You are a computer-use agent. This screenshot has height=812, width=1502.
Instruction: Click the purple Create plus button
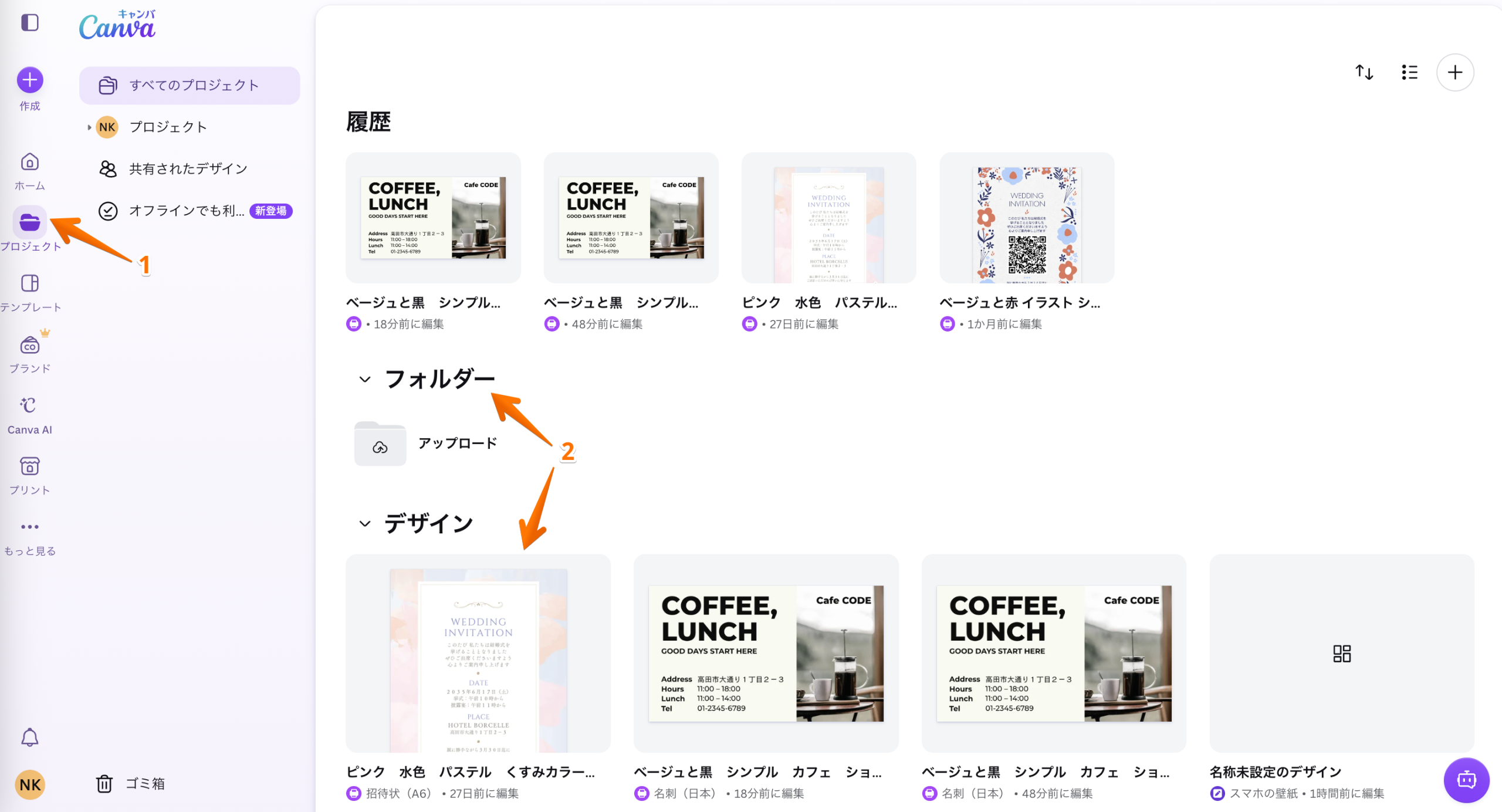(x=30, y=80)
